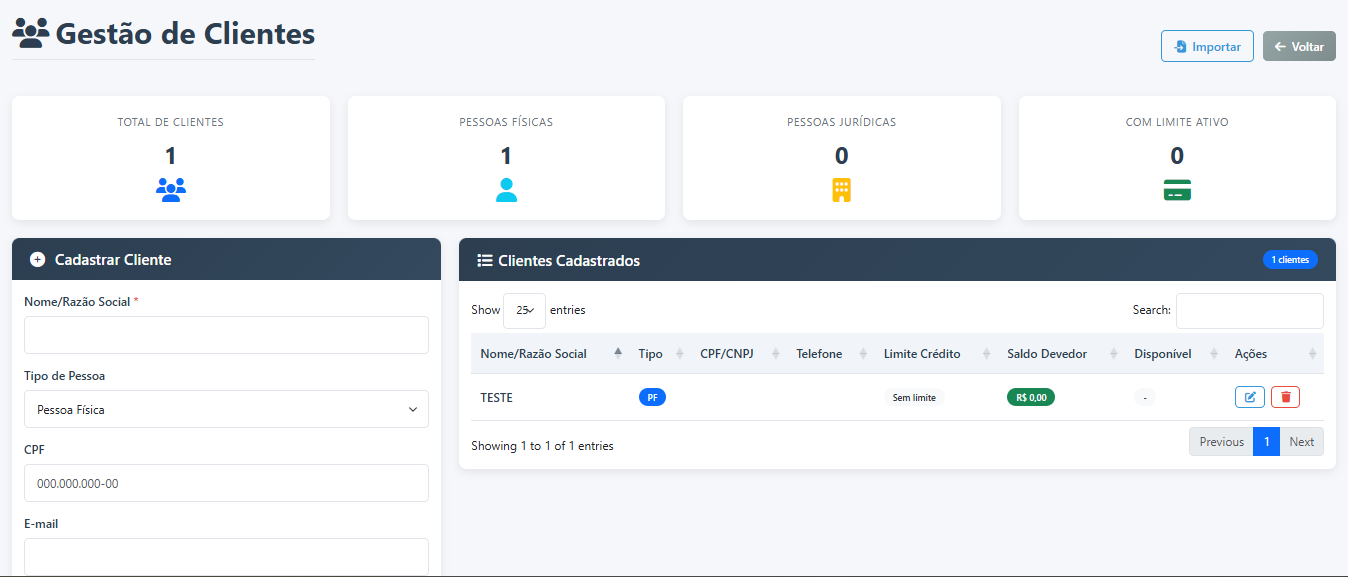Sort table by Limite Crédito column
Screen dimensions: 1348x577
935,354
